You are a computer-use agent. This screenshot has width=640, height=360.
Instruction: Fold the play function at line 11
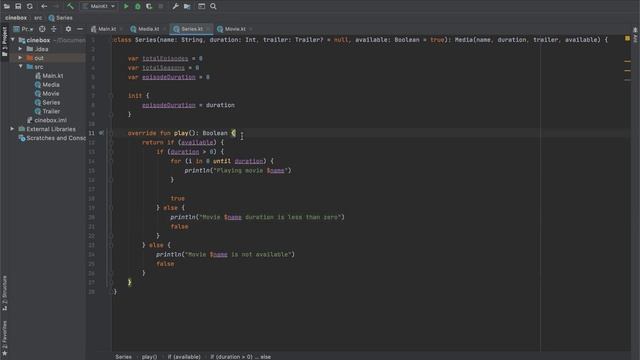(x=111, y=133)
